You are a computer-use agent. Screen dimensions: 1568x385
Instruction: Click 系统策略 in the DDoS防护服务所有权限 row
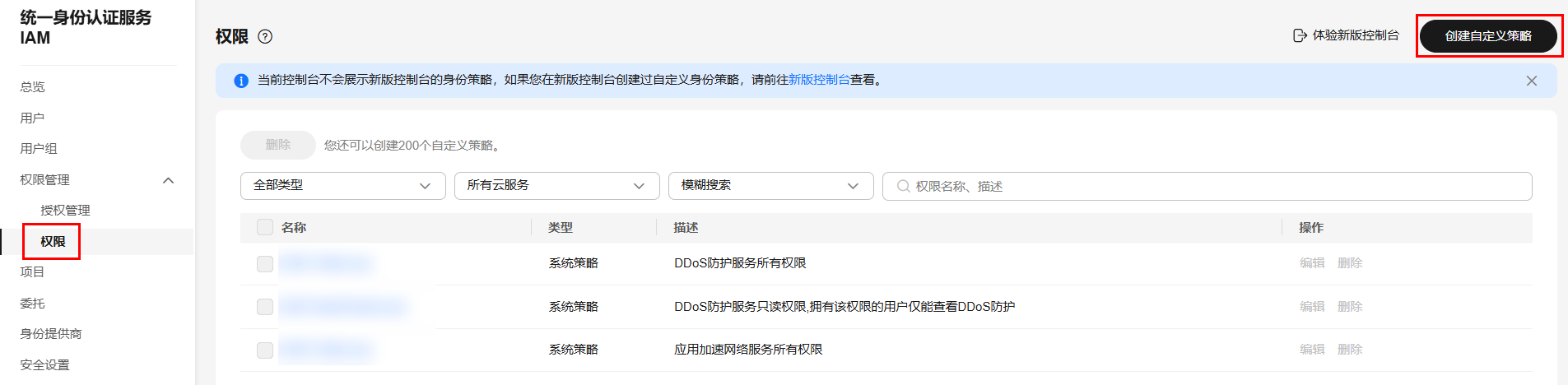coord(574,263)
